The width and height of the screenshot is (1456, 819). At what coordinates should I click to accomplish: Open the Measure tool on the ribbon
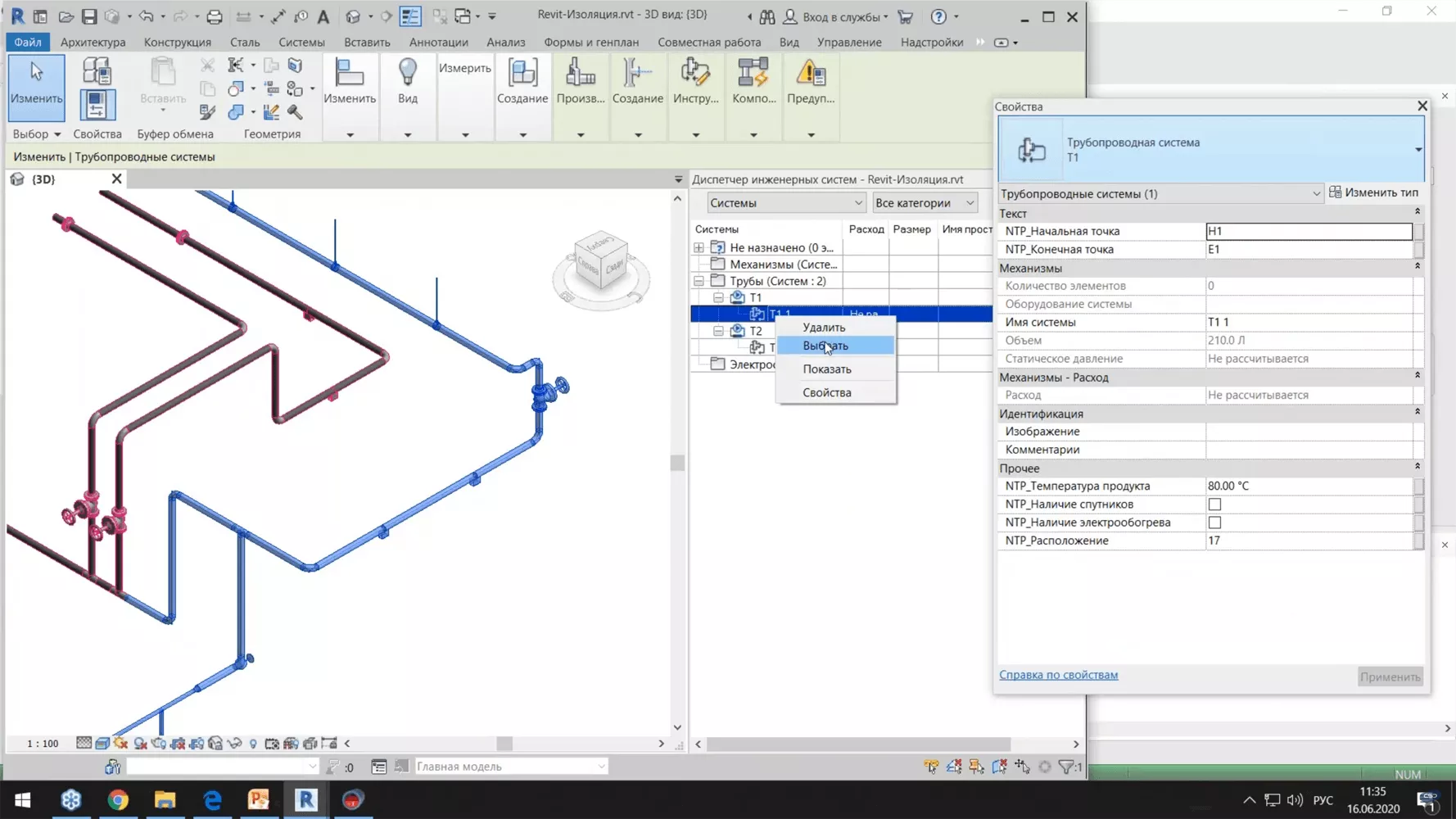(463, 68)
